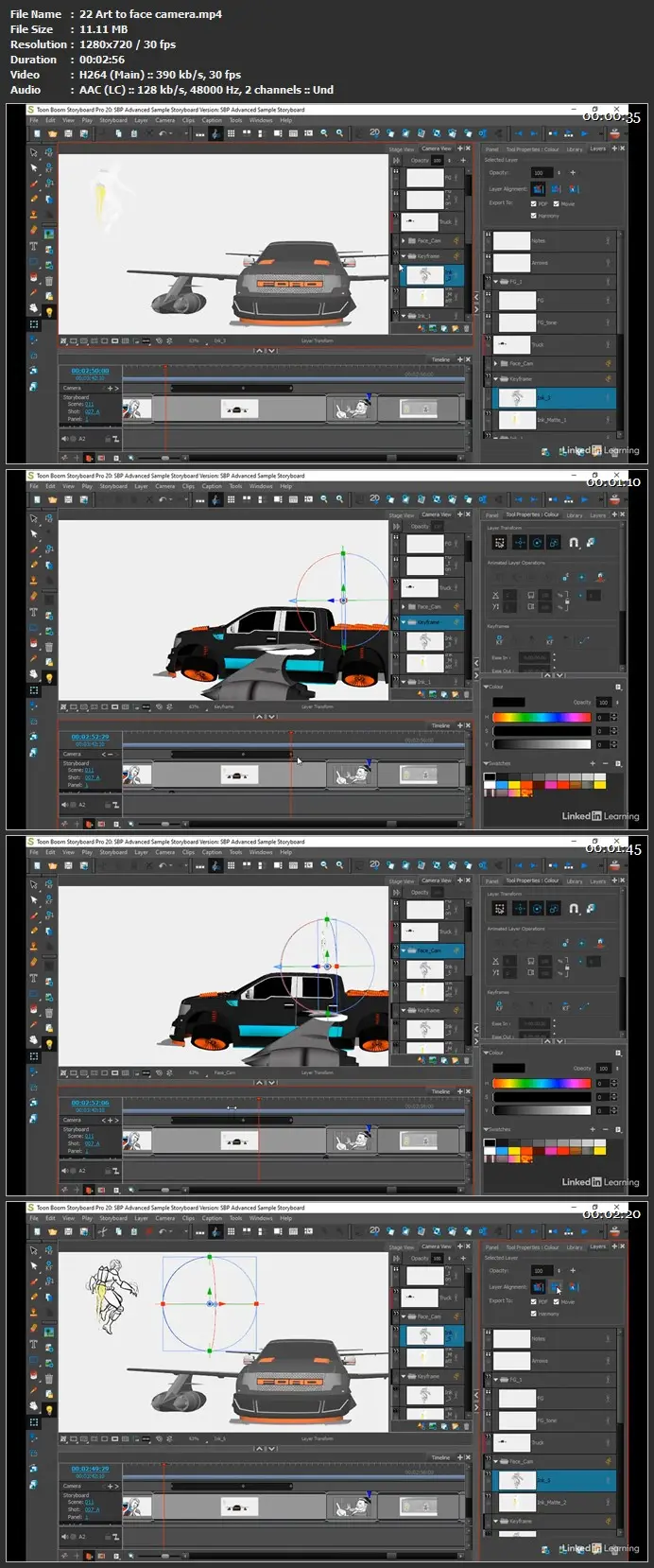The image size is (654, 1568).
Task: Remove a swatch with minus in 00:01:45 Swatches
Action: [606, 1129]
